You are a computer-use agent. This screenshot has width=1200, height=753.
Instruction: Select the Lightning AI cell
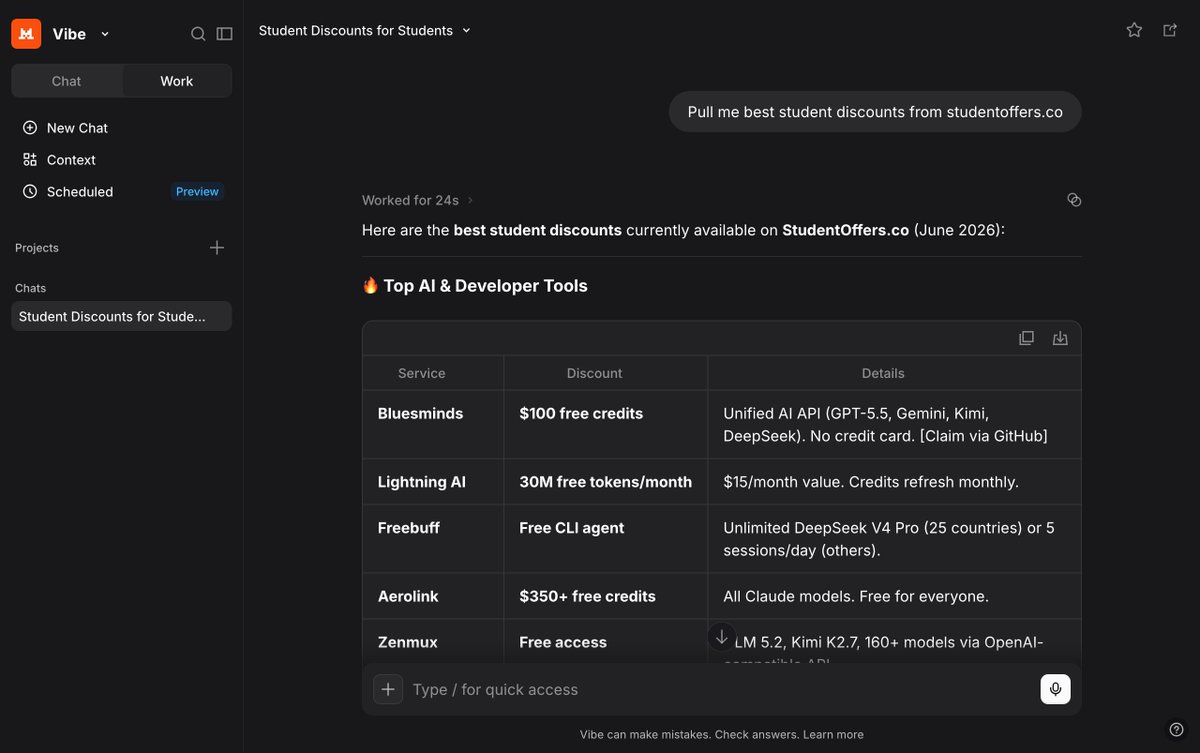[x=433, y=482]
